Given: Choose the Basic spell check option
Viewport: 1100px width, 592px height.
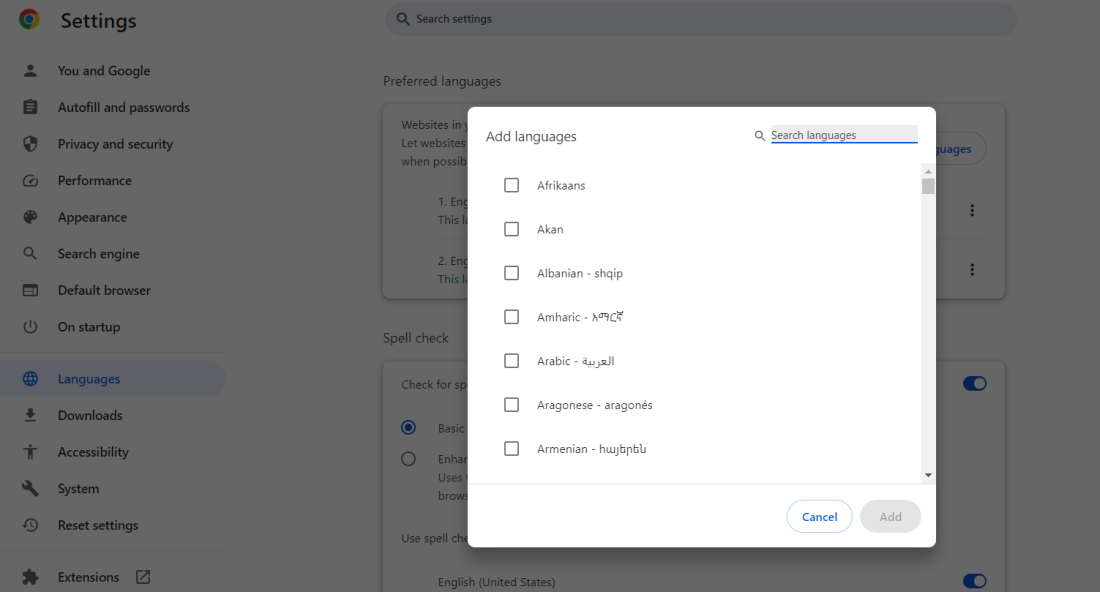Looking at the screenshot, I should (408, 427).
